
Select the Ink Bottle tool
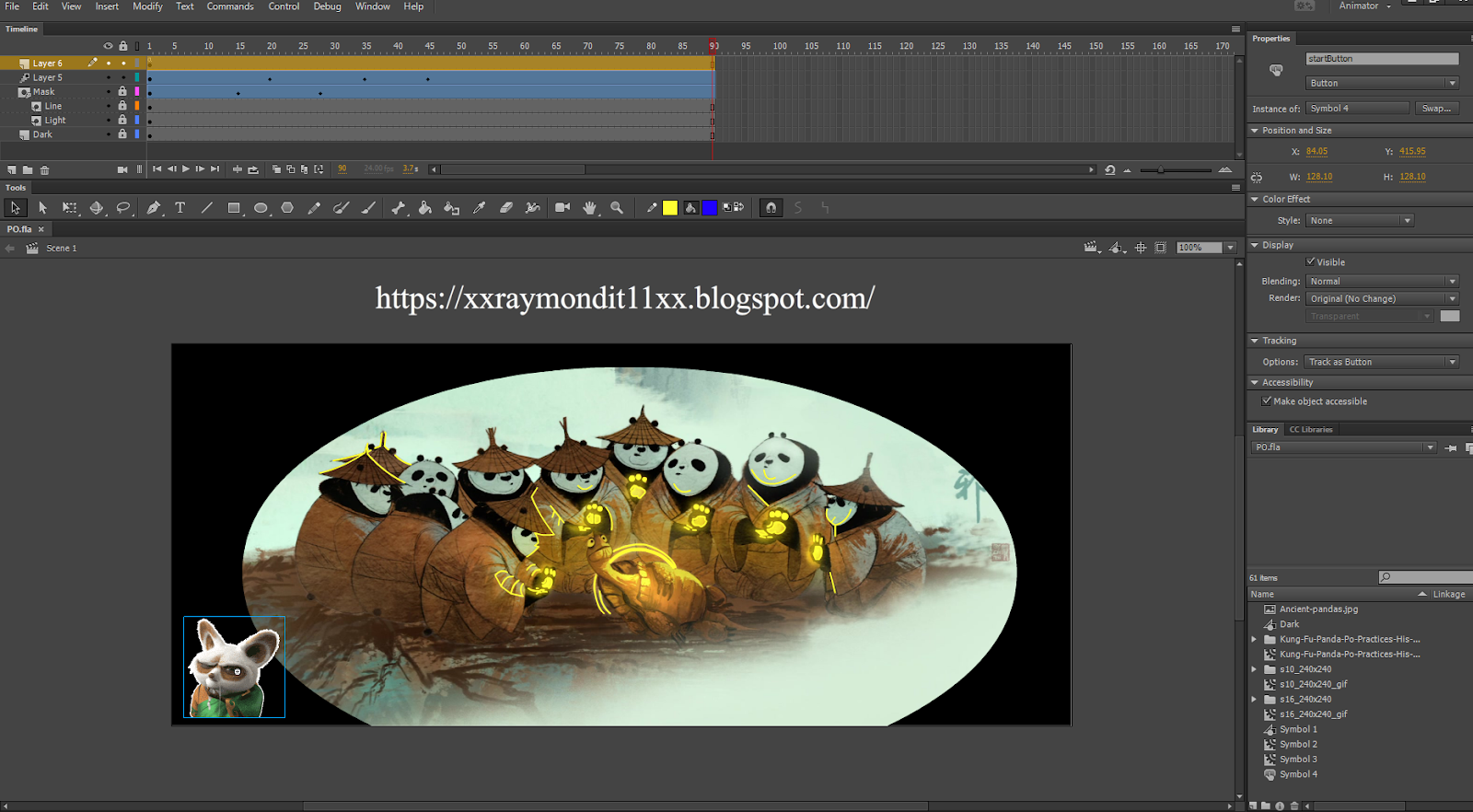click(x=451, y=208)
